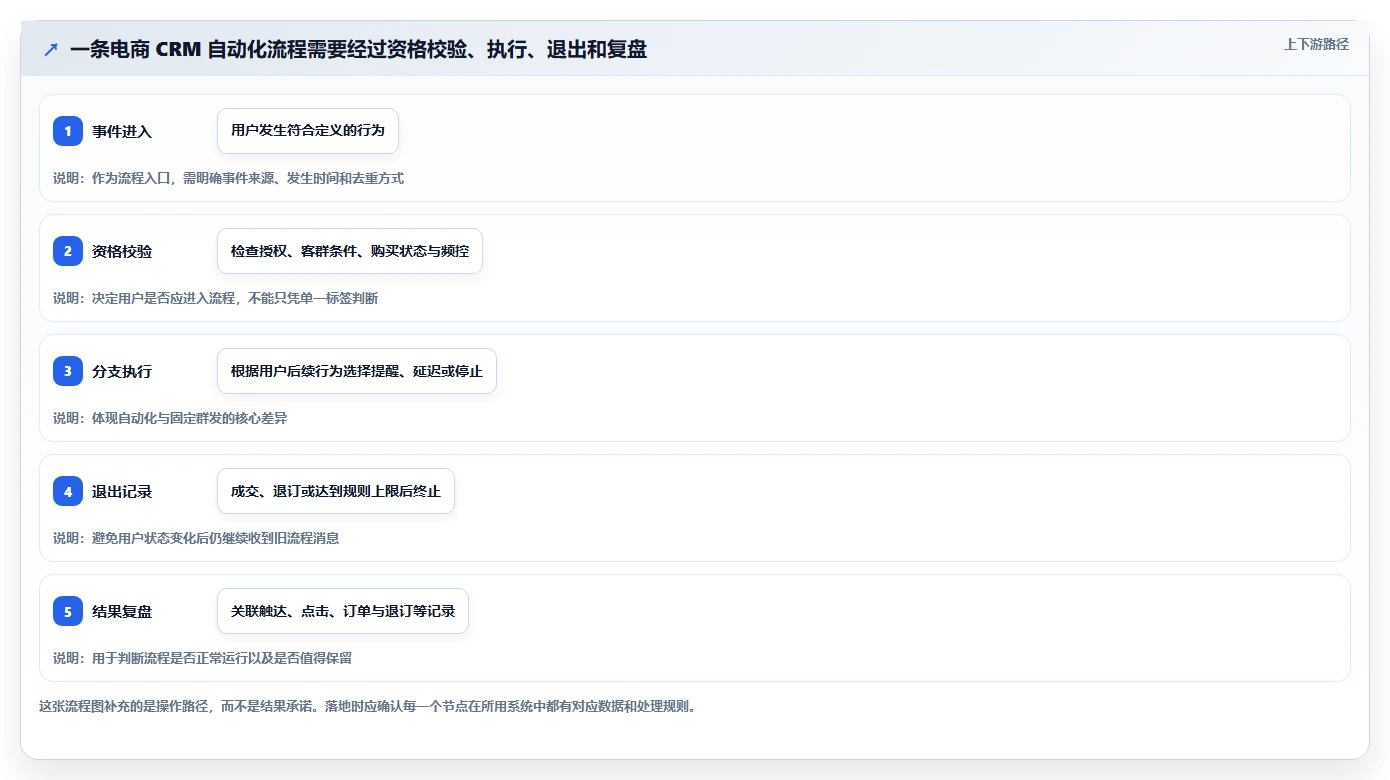Click the arrow icon beside the flowchart title

coord(51,49)
